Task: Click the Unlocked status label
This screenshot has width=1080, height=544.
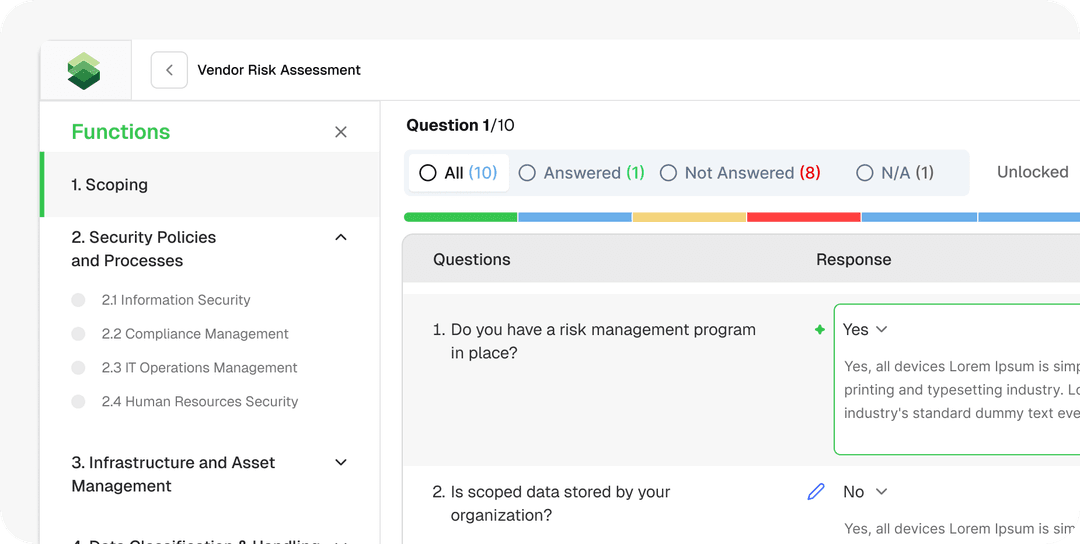Action: point(1032,172)
